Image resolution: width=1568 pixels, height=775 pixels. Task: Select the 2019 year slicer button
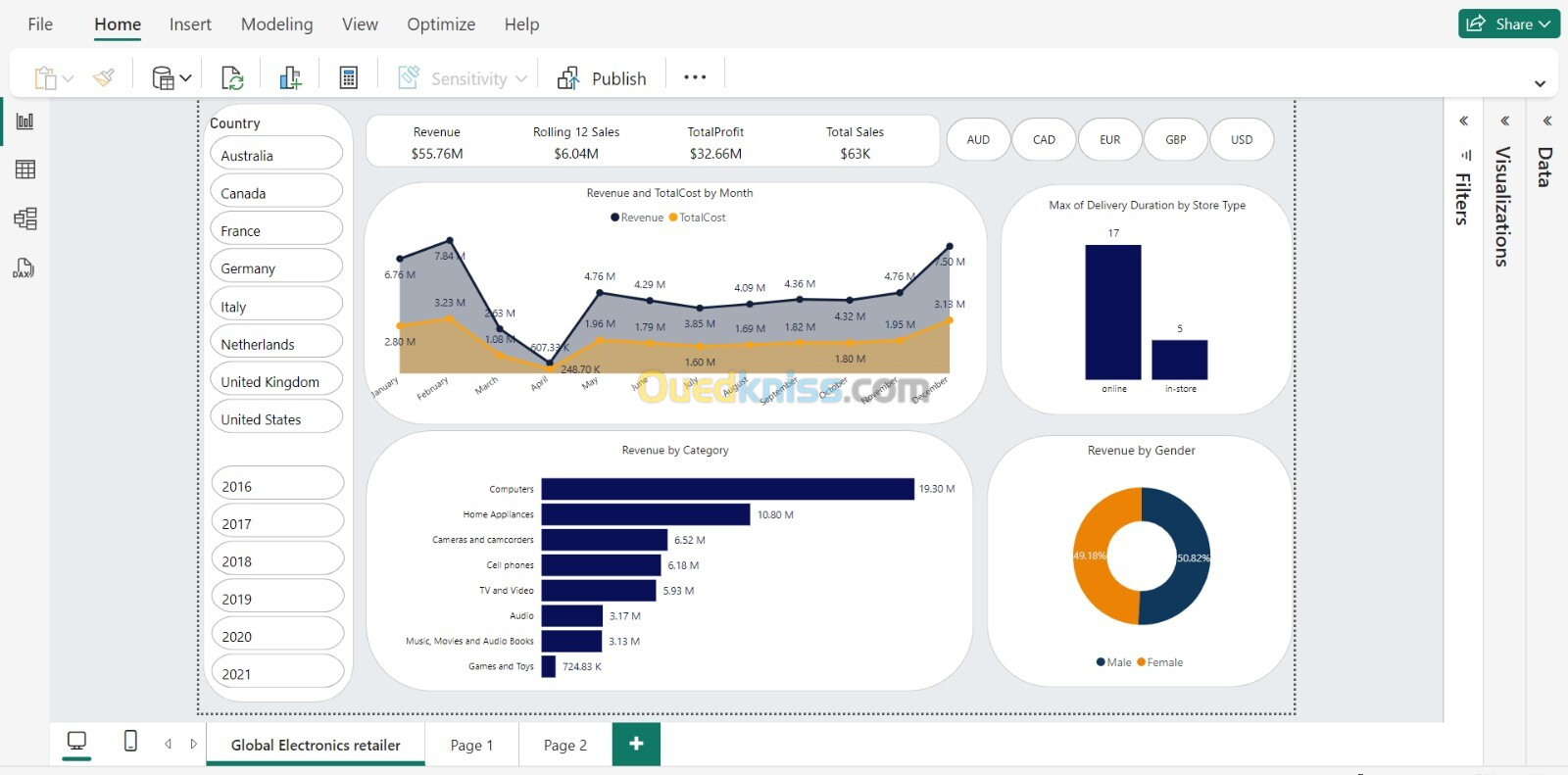pyautogui.click(x=277, y=597)
